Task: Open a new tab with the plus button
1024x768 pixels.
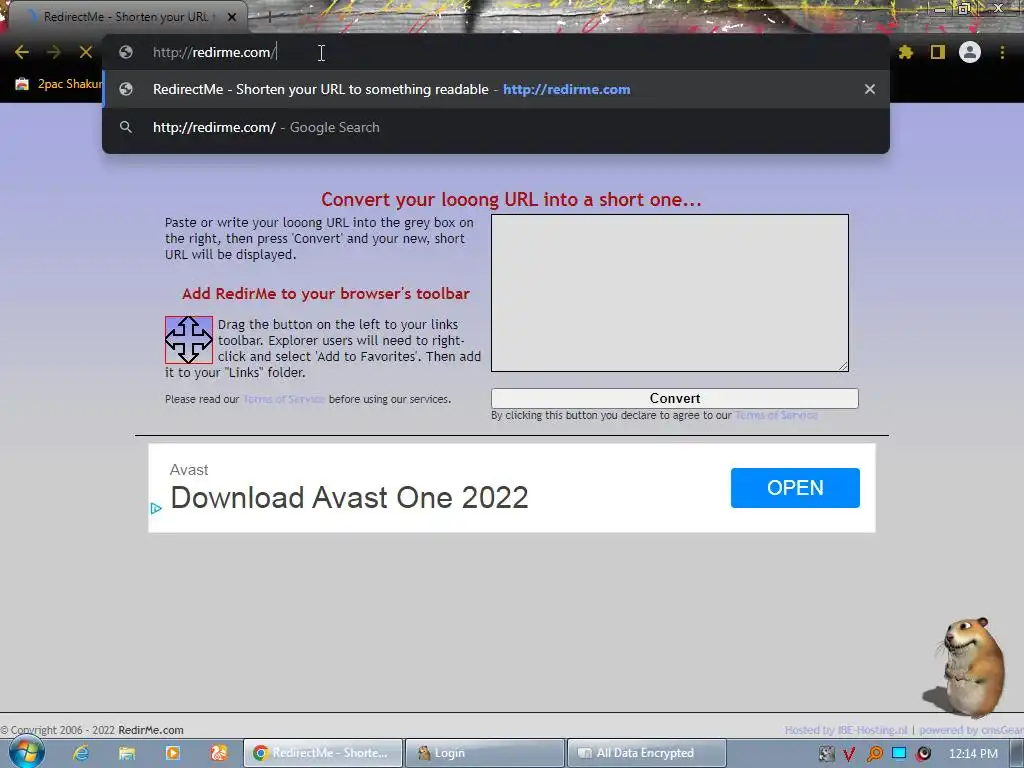Action: [x=268, y=18]
